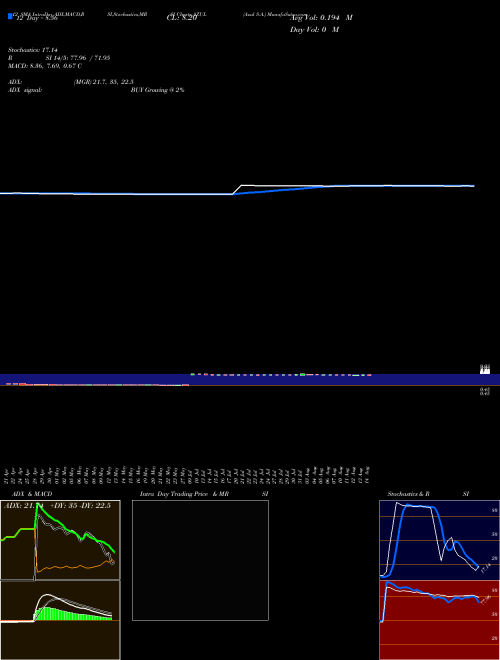Viewport: 500px width, 660px height.
Task: Click the "CL: 8.20" closing price text
Action: click(x=182, y=18)
